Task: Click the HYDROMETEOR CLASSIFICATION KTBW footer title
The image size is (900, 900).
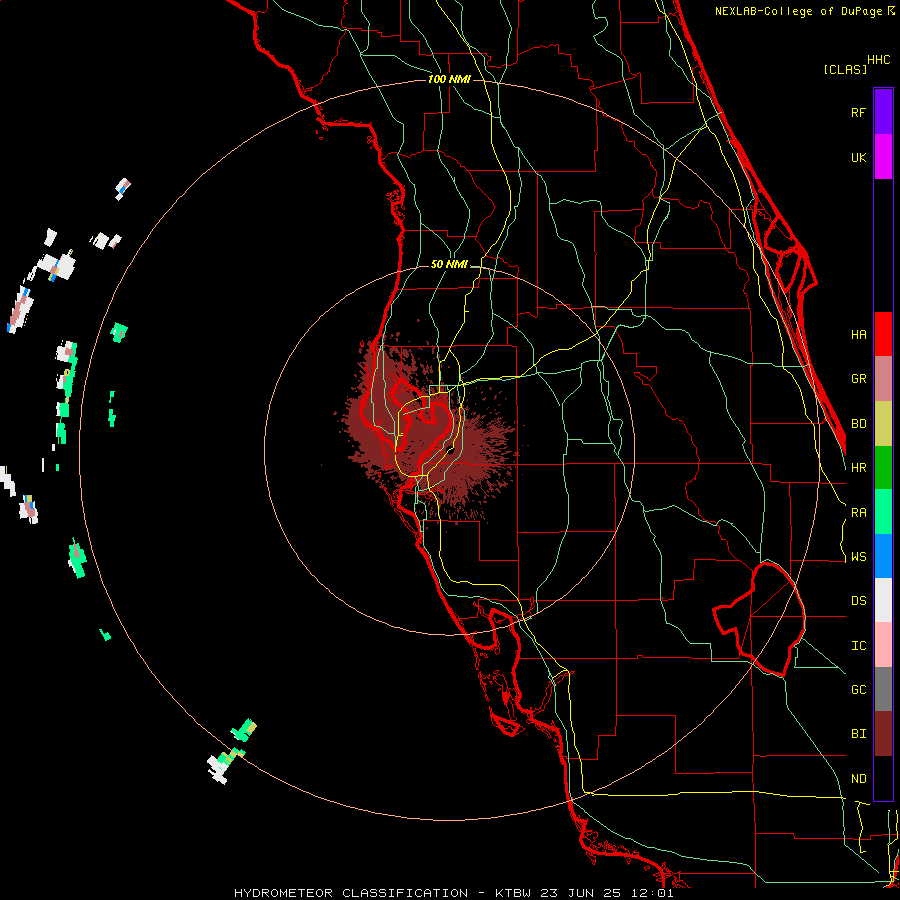Action: [453, 893]
